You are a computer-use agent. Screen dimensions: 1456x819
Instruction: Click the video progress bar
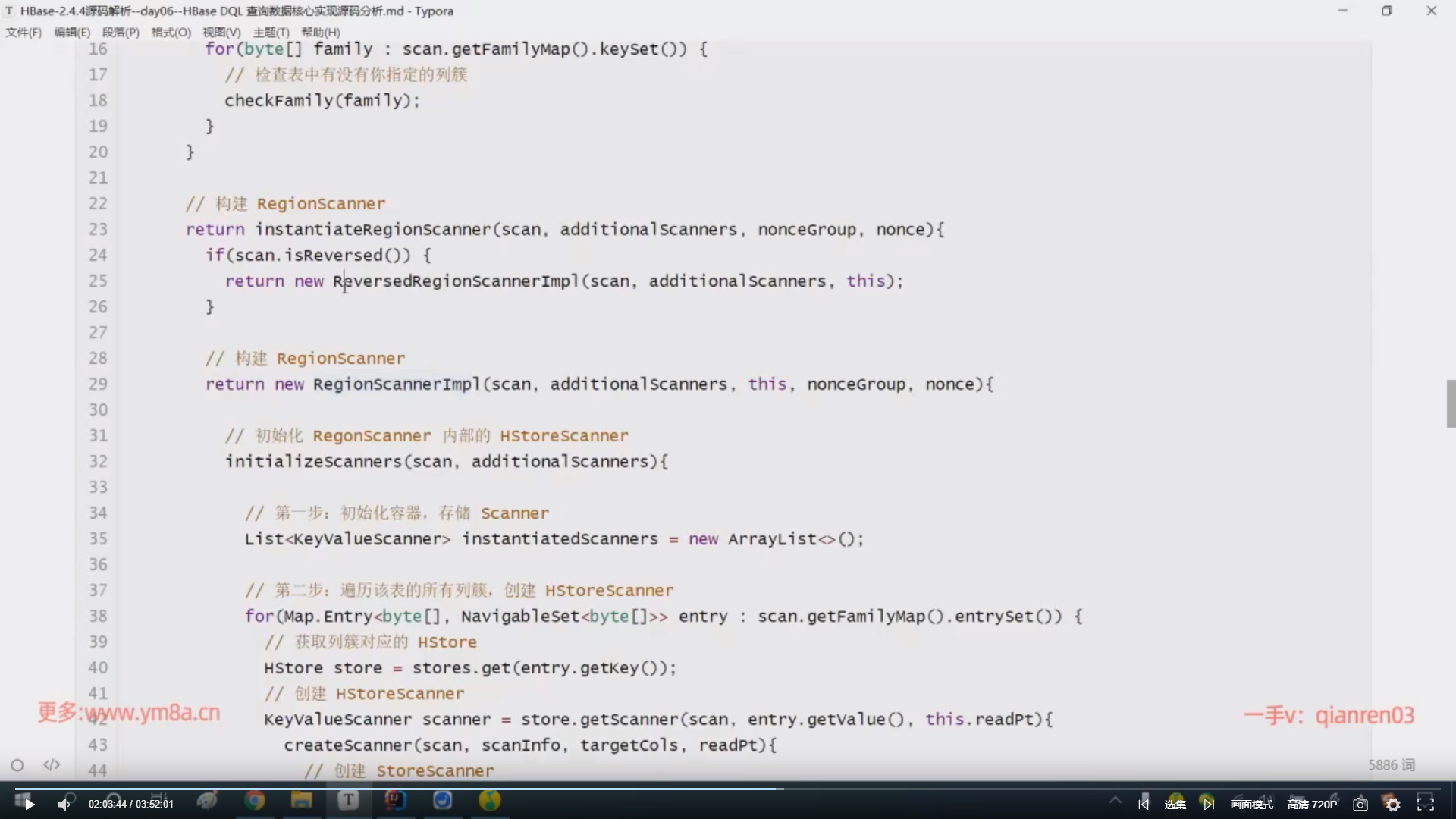pos(728,789)
